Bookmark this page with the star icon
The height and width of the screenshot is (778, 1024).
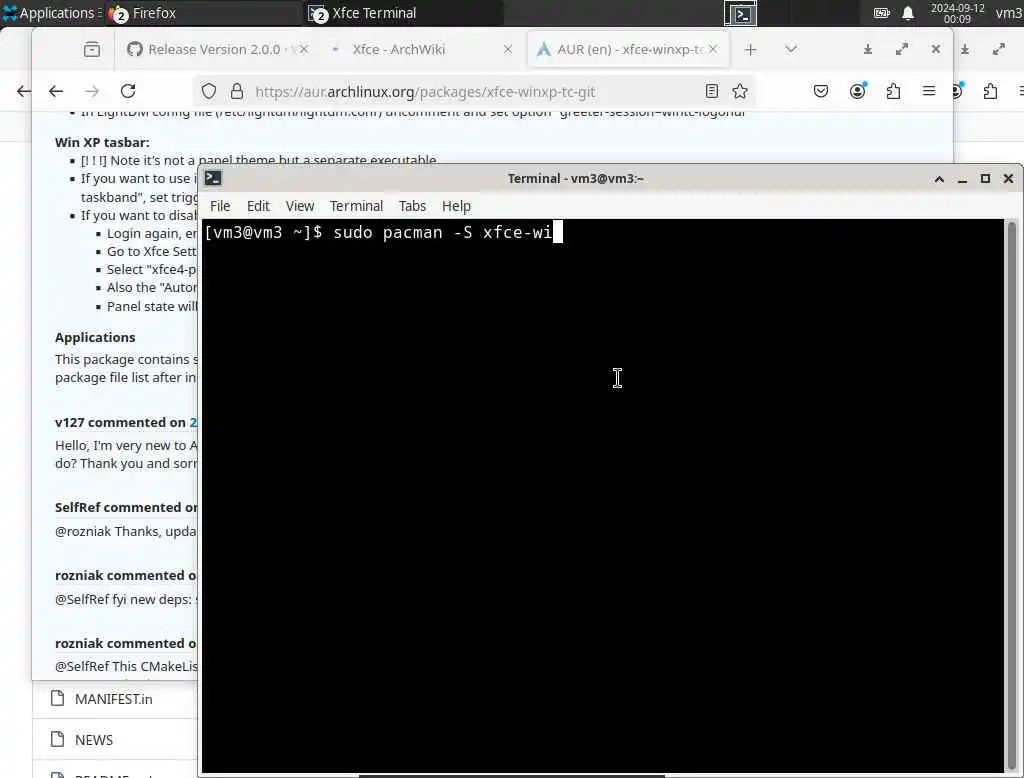pyautogui.click(x=740, y=91)
